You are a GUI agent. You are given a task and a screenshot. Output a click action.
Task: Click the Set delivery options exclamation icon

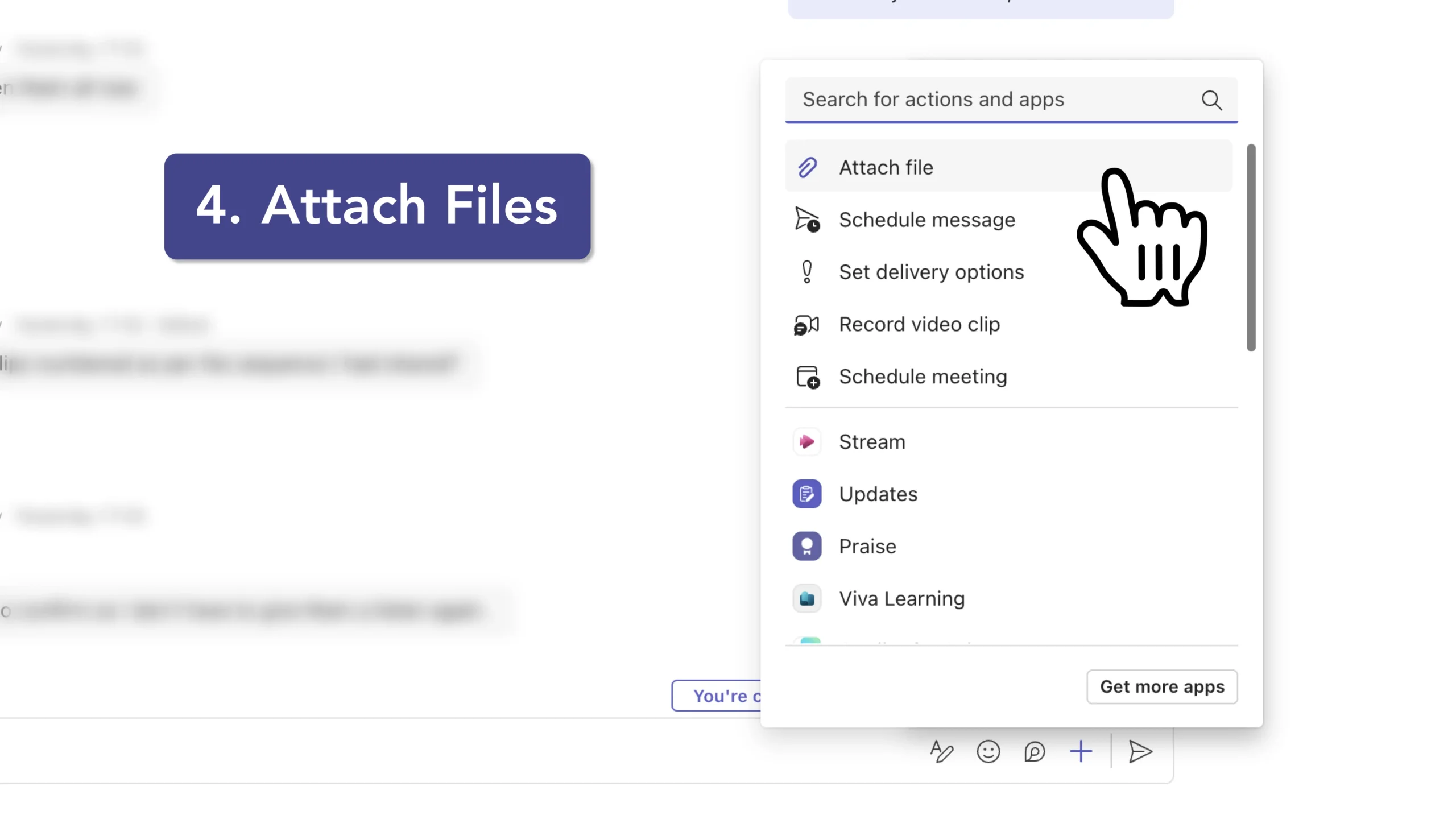tap(807, 272)
